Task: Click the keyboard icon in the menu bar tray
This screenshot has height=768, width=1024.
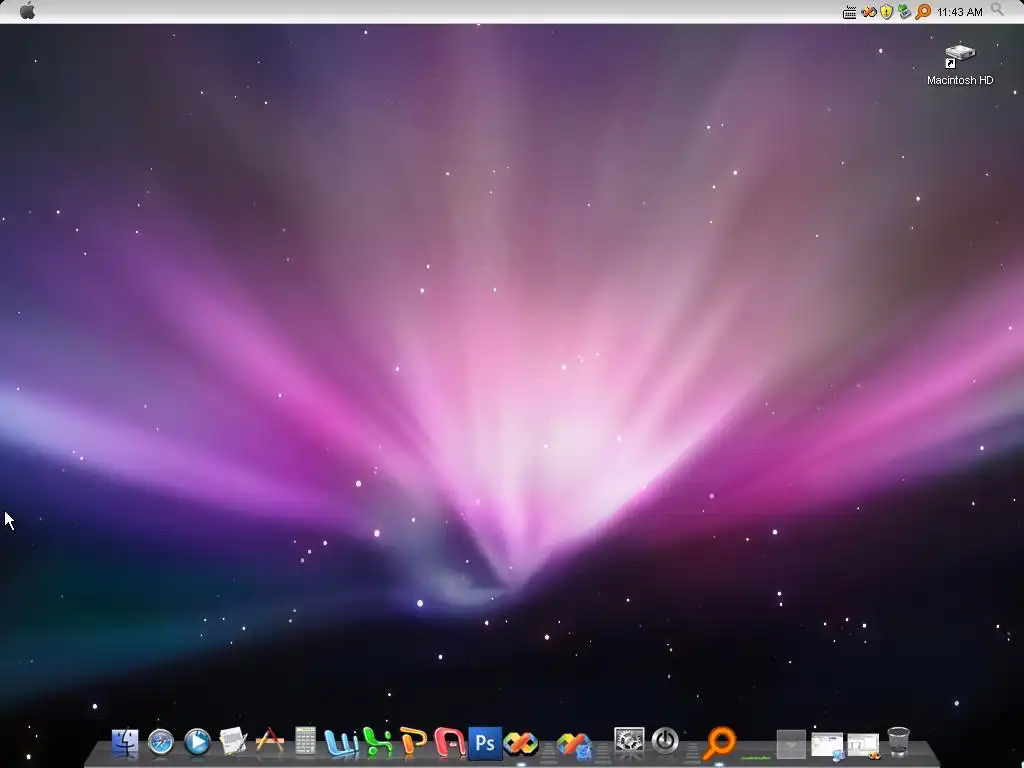Action: click(x=849, y=12)
